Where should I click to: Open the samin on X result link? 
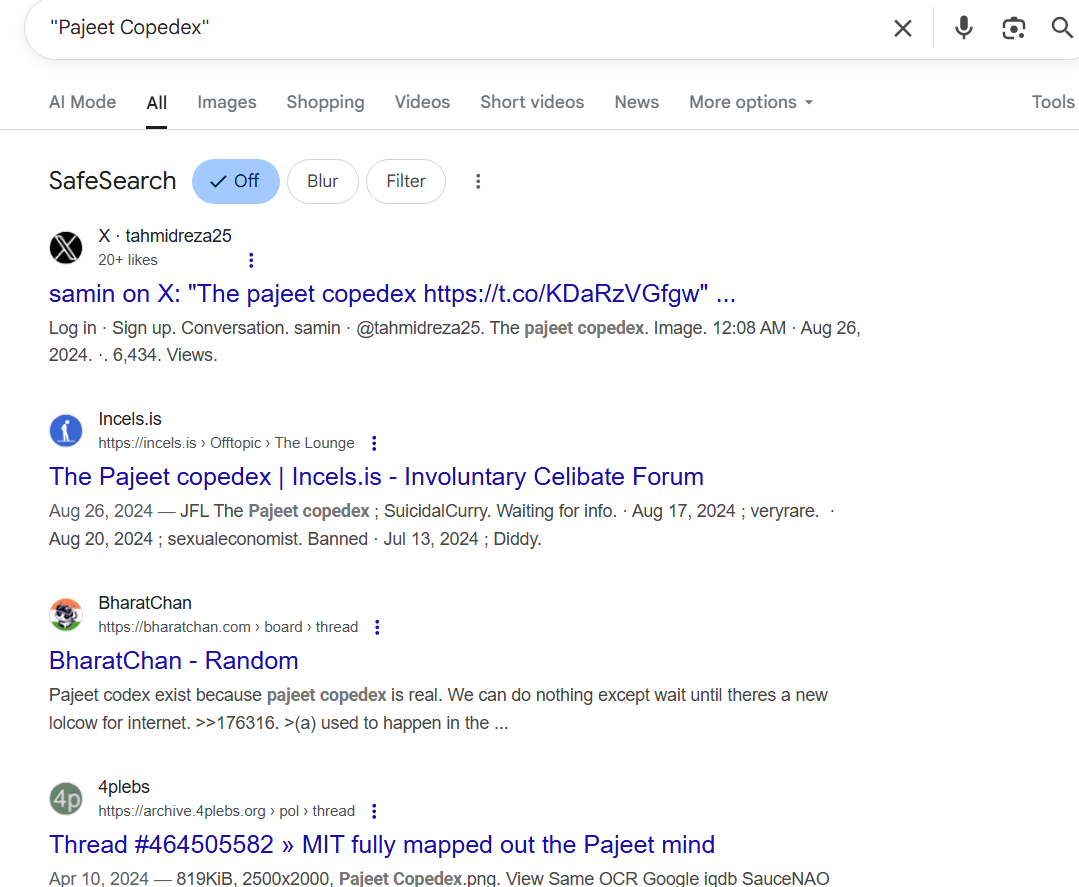point(392,294)
